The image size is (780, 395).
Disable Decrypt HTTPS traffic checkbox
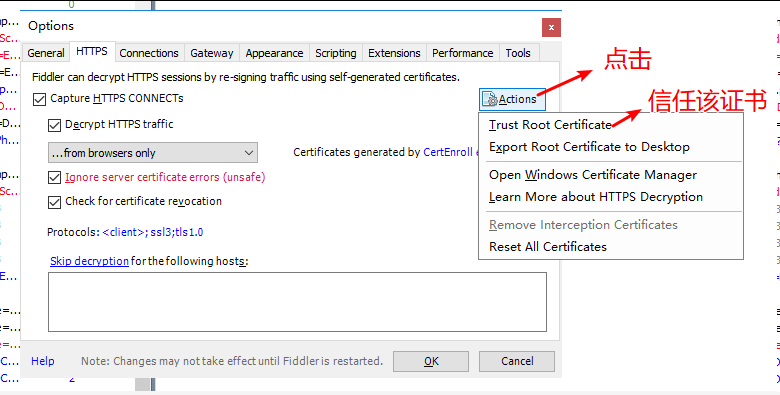coord(54,125)
